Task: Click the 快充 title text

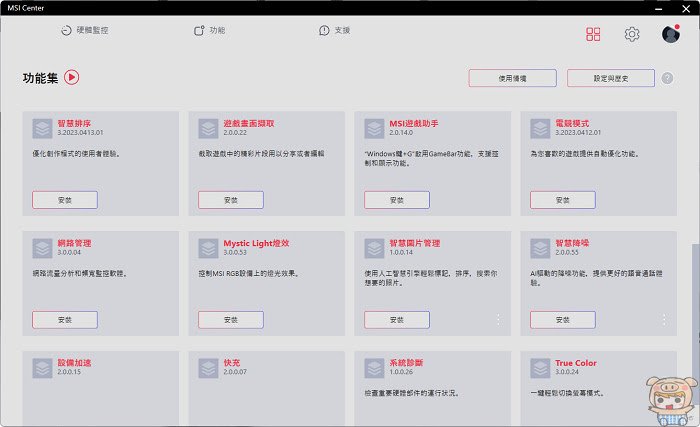Action: pyautogui.click(x=232, y=363)
